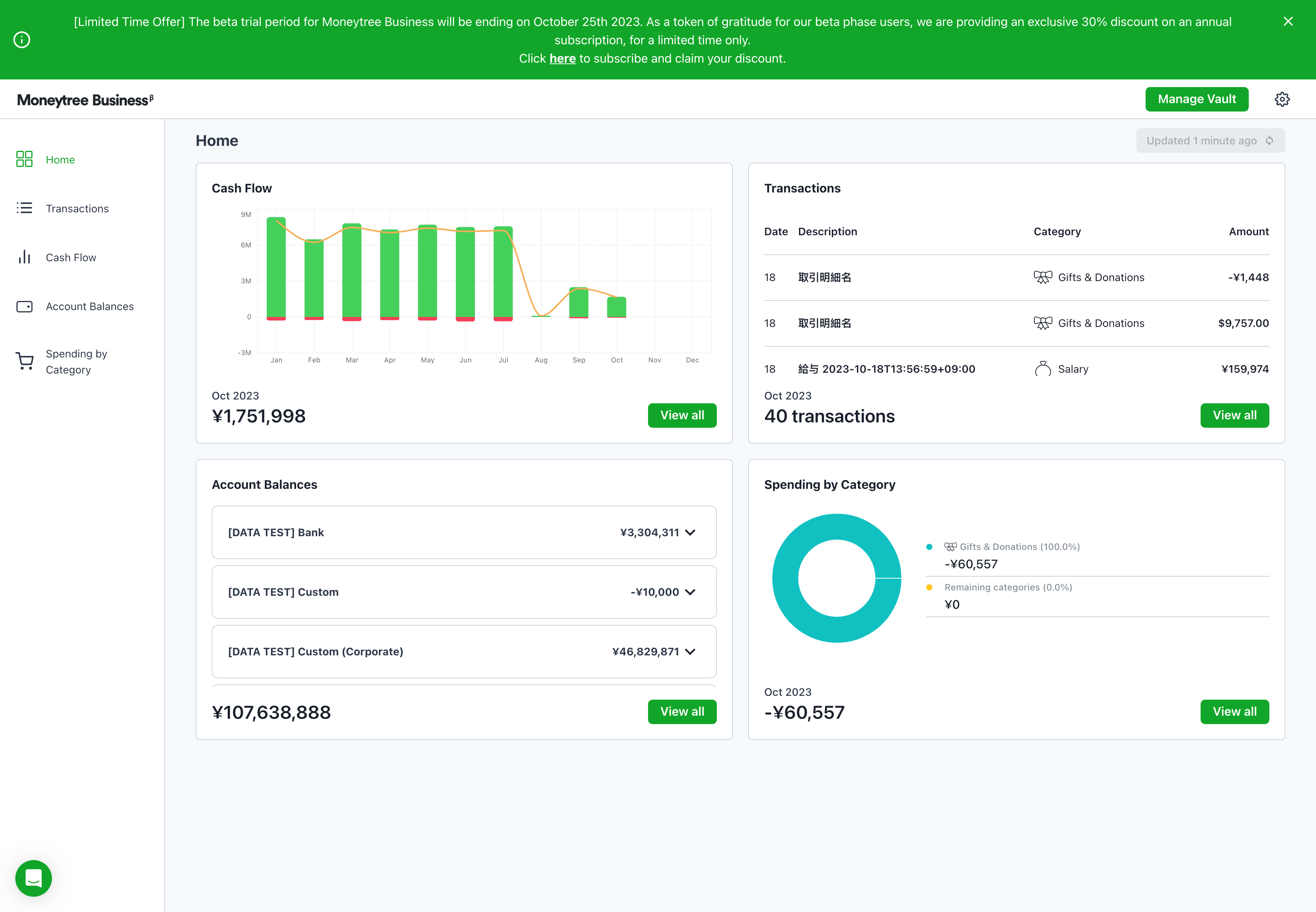View all in the Cash Flow card

[682, 415]
